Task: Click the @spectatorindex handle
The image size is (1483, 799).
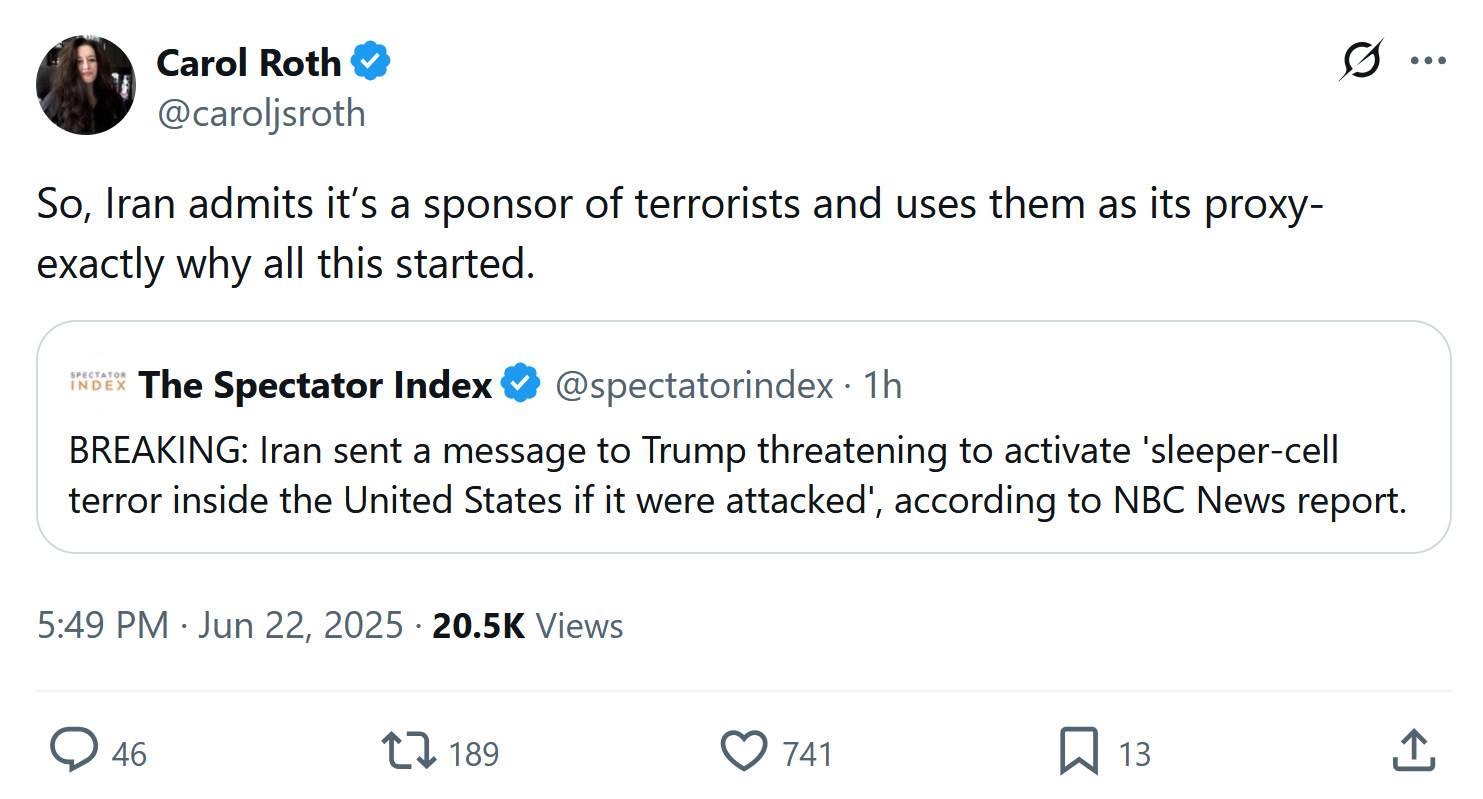Action: point(694,385)
